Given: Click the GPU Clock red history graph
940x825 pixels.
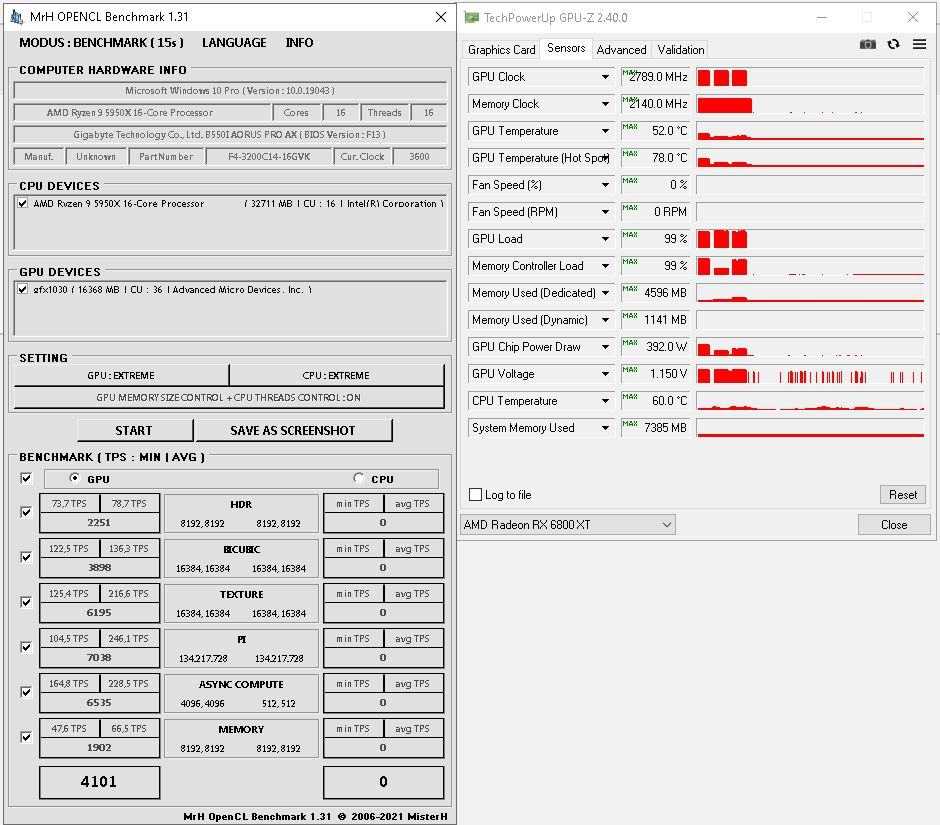Looking at the screenshot, I should (x=809, y=77).
